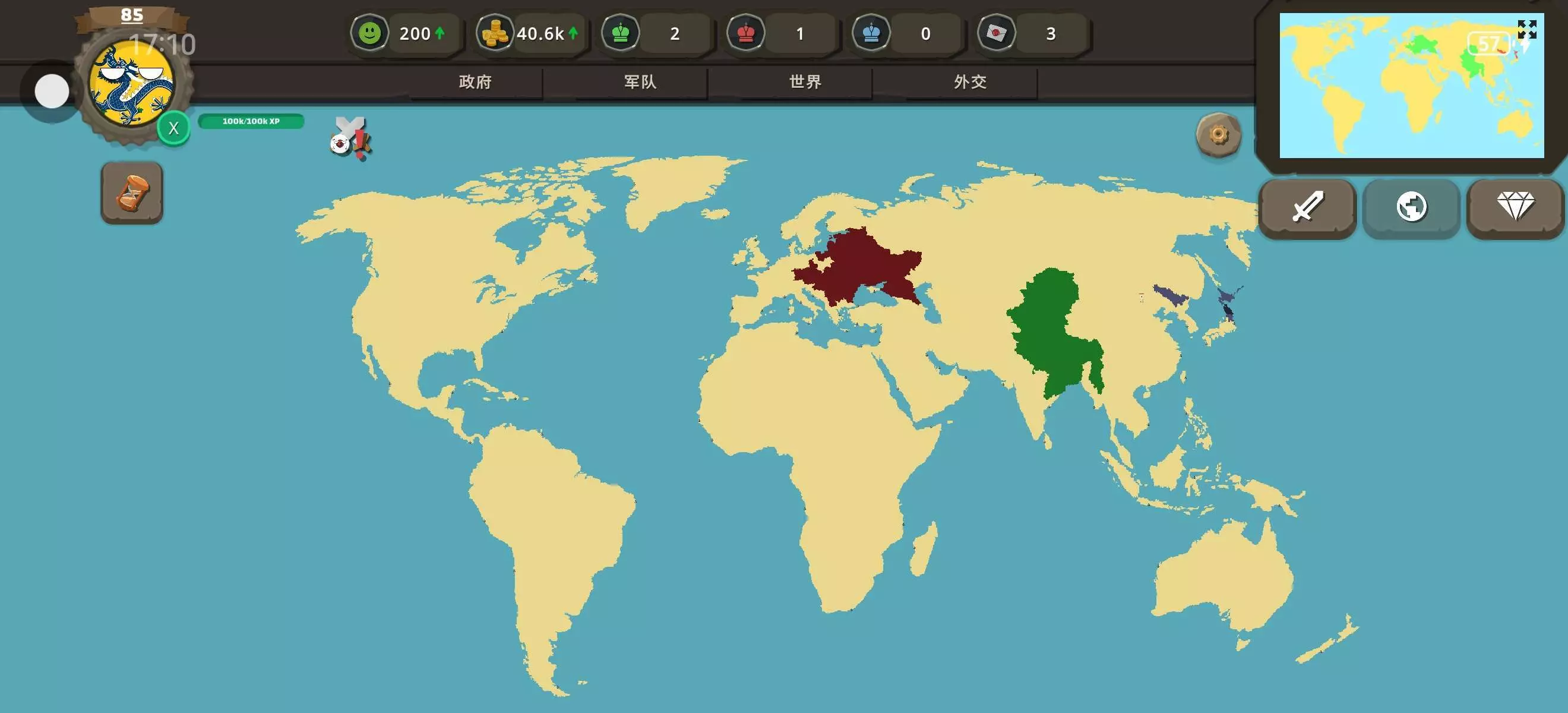Click the blue crown counter icon
The image size is (1568, 713).
tap(871, 33)
